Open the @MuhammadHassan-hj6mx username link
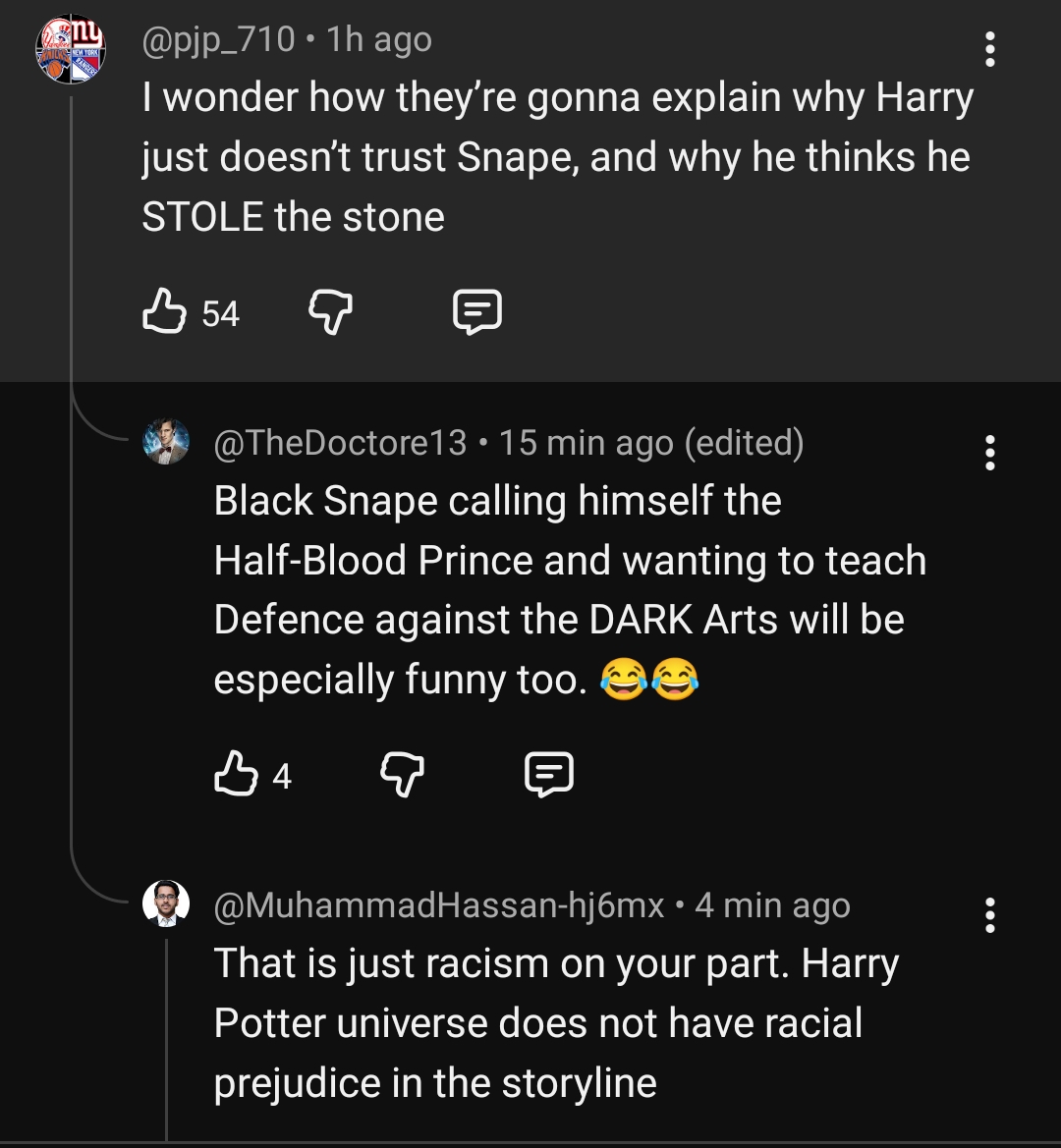The image size is (1061, 1148). pos(438,905)
